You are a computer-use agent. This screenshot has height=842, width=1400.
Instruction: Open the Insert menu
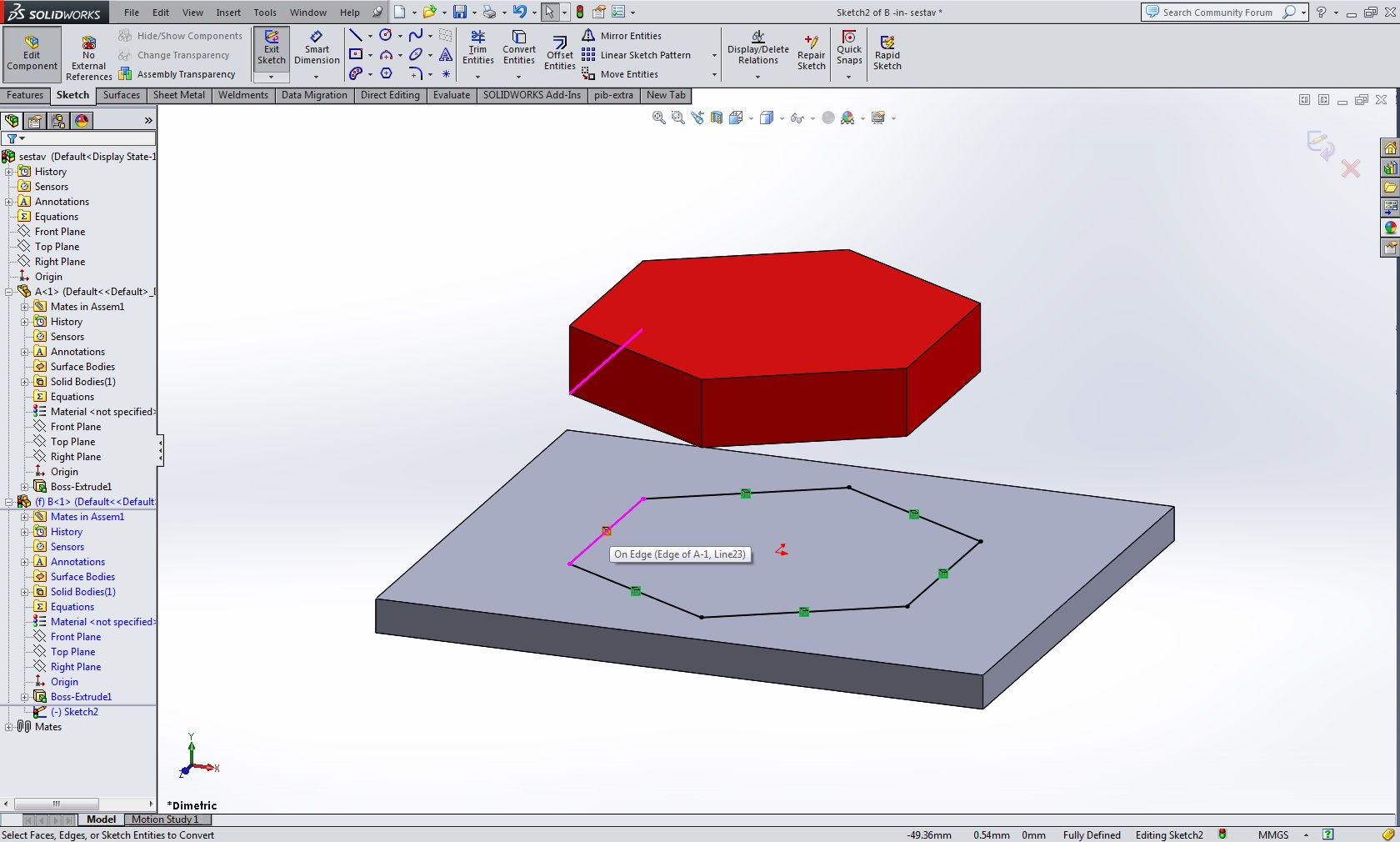tap(227, 13)
